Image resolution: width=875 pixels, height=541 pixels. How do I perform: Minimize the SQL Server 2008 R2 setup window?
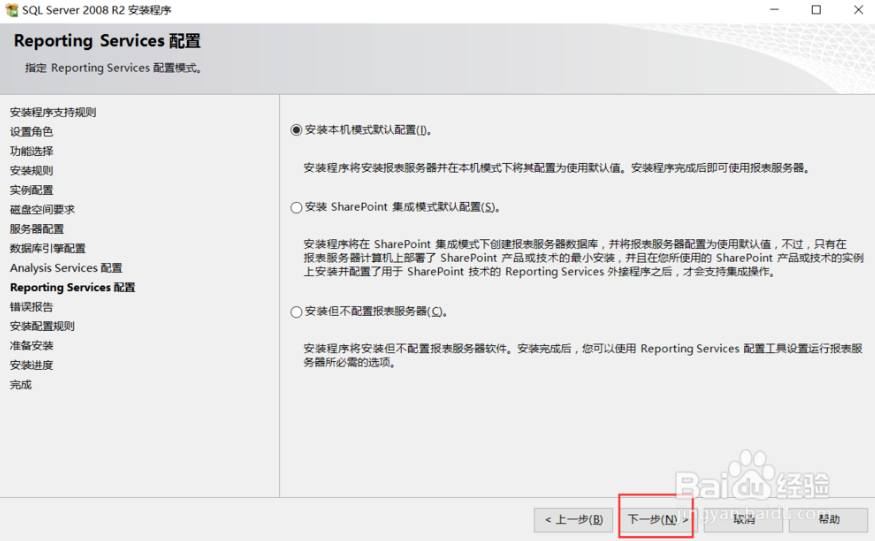click(x=774, y=10)
